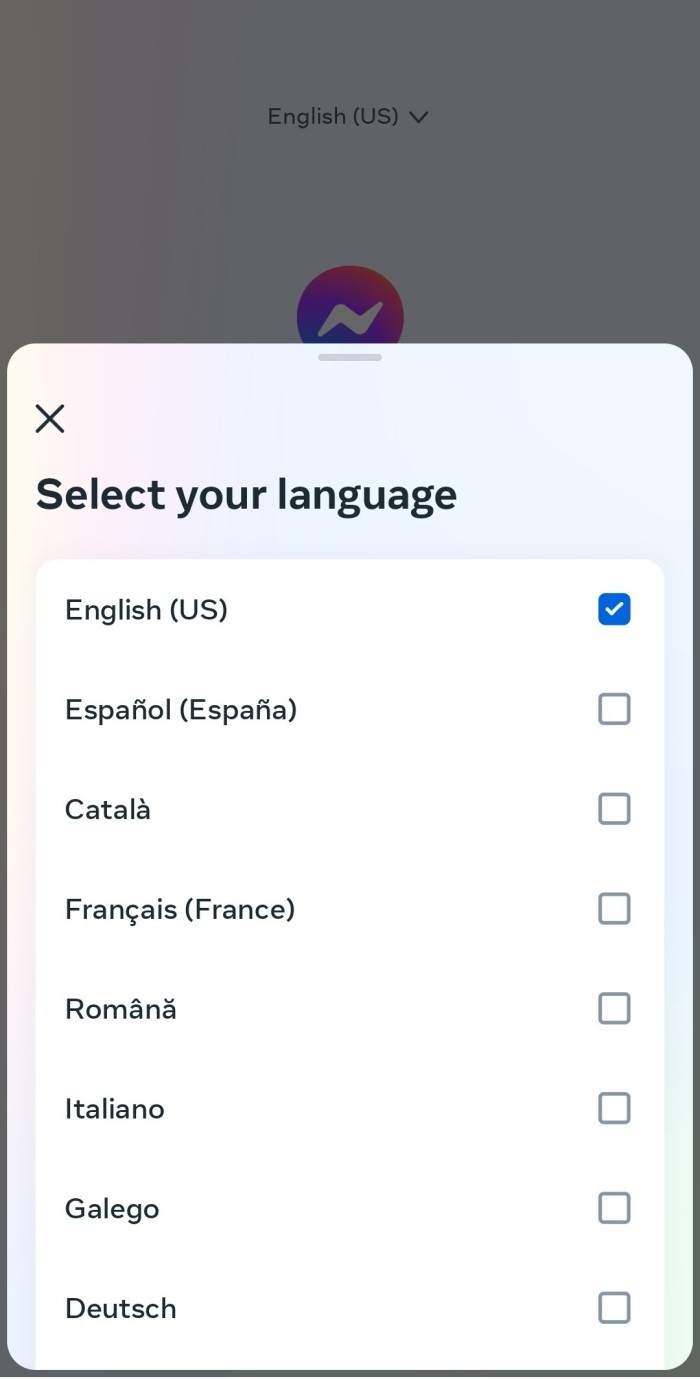
Task: Check the Română checkbox
Action: (x=614, y=1009)
